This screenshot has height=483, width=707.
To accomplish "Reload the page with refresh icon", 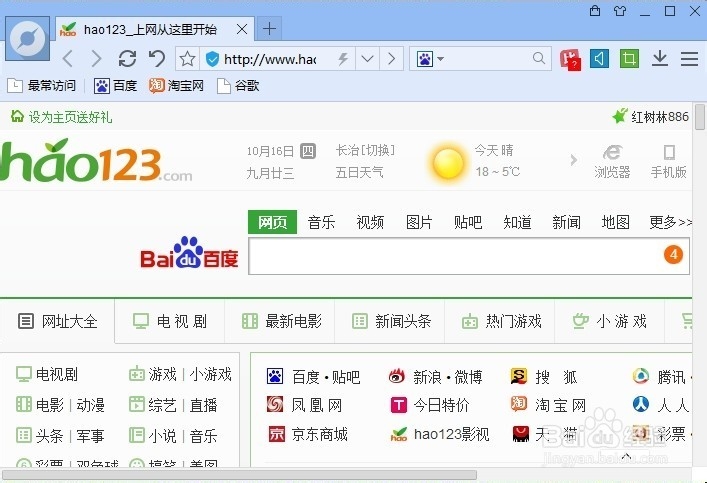I will pos(127,59).
